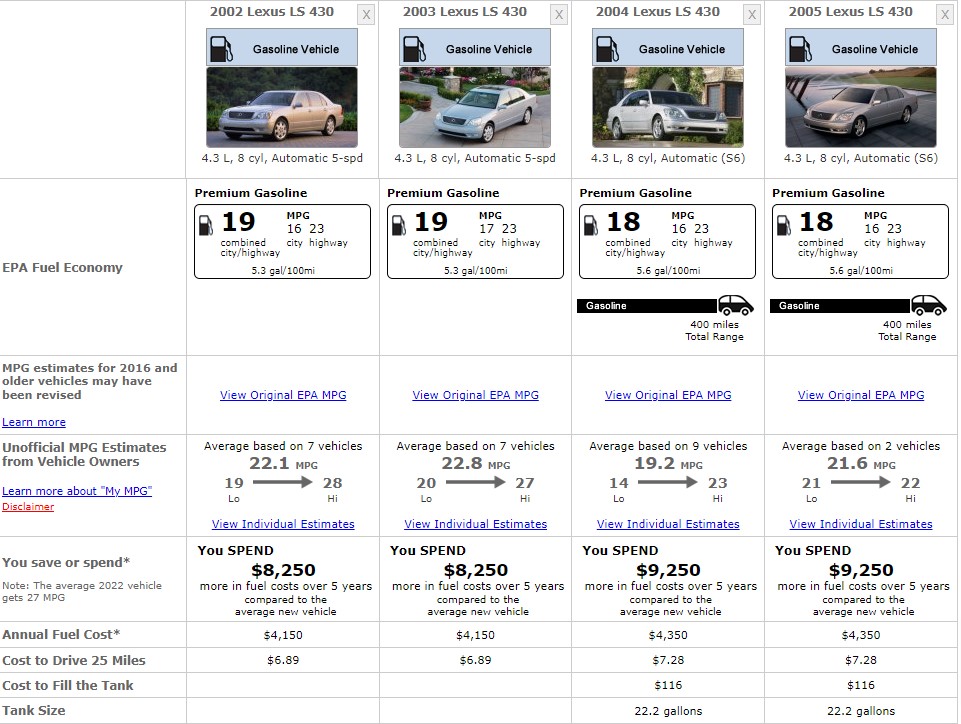Viewport: 961px width, 724px height.
Task: Click the fuel pump icon for 2004 Lexus
Action: point(607,49)
